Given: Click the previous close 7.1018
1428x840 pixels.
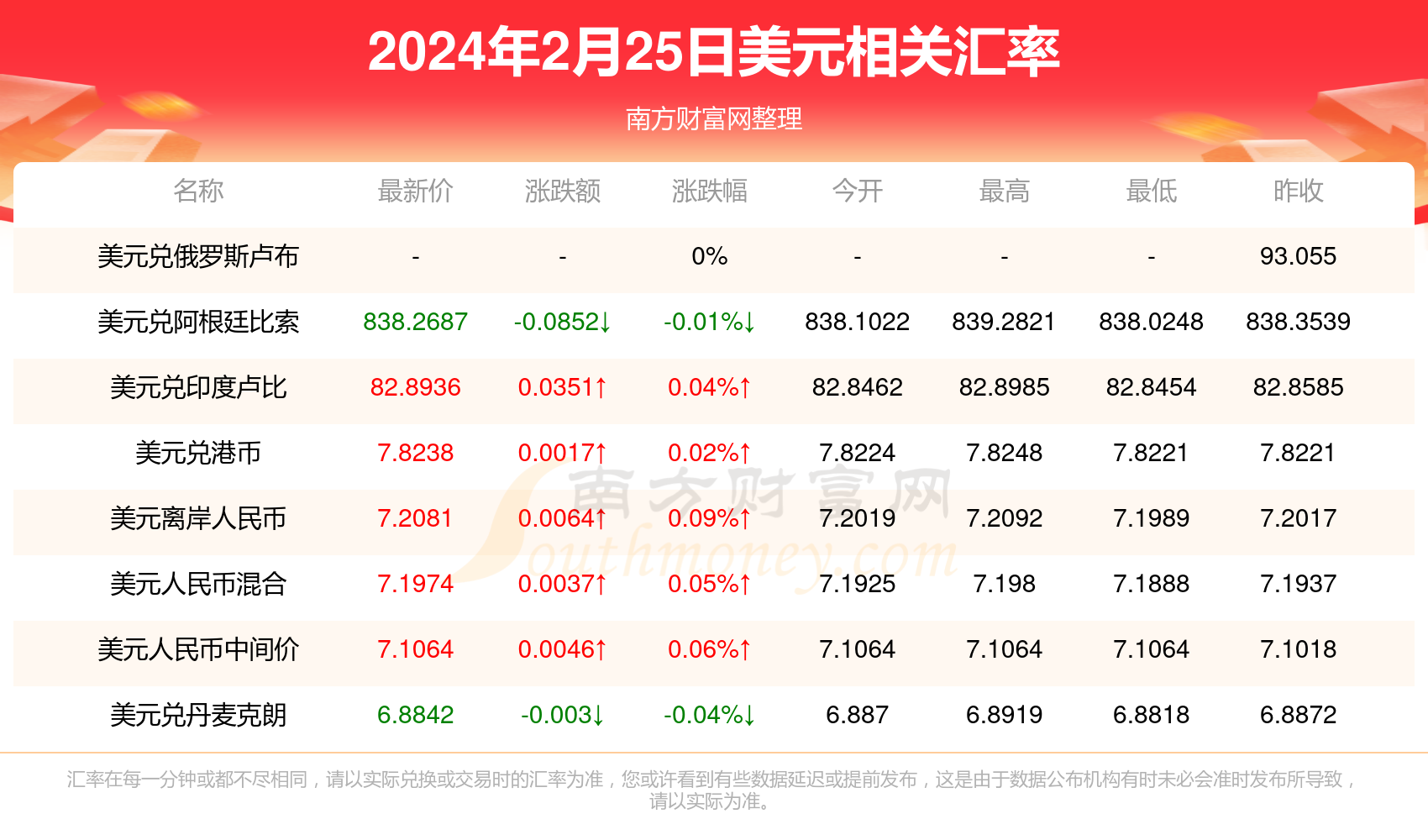Looking at the screenshot, I should tap(1299, 650).
